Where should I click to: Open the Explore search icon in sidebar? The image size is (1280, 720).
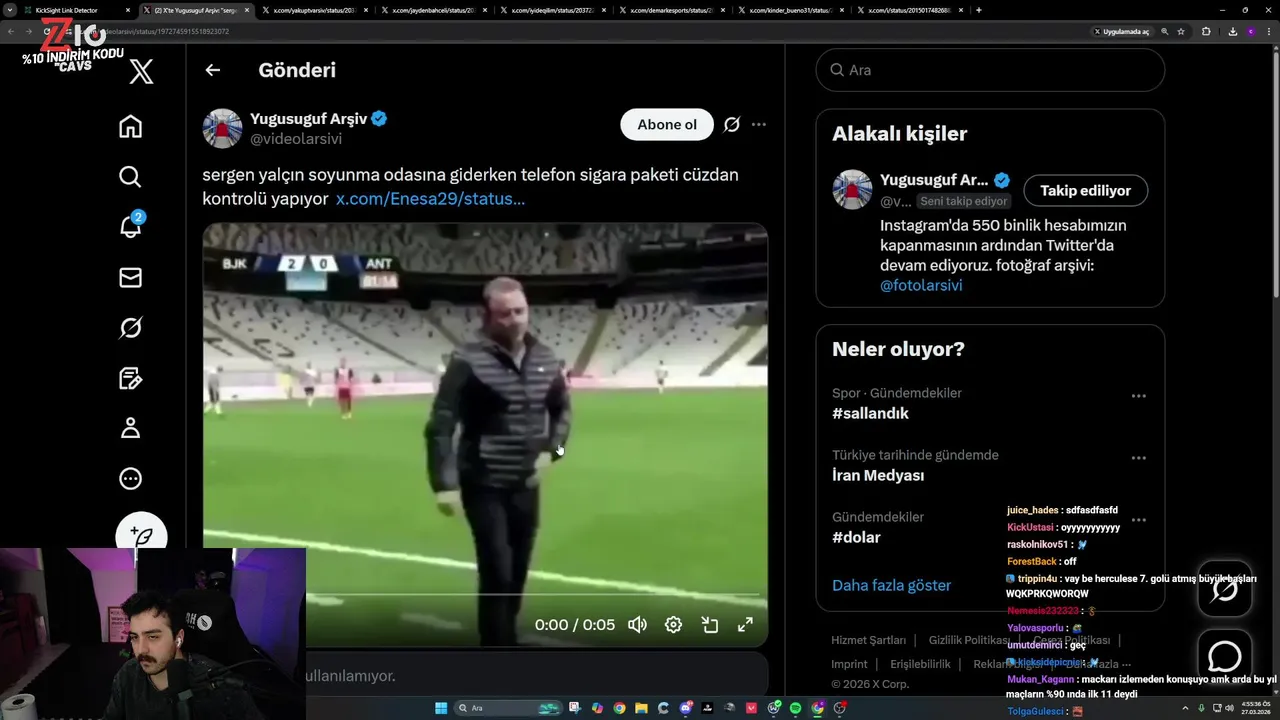tap(130, 177)
